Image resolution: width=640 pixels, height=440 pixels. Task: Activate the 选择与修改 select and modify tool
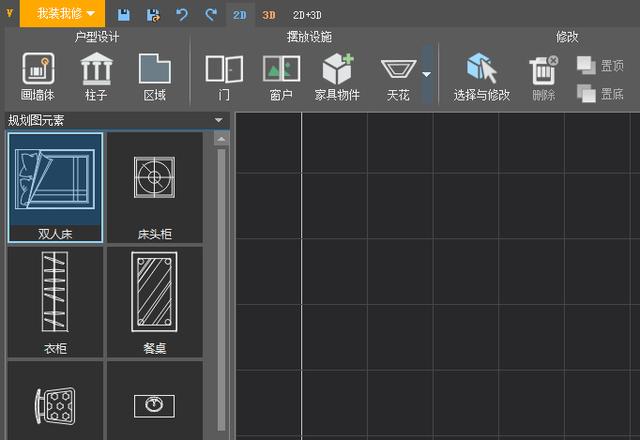pos(481,76)
